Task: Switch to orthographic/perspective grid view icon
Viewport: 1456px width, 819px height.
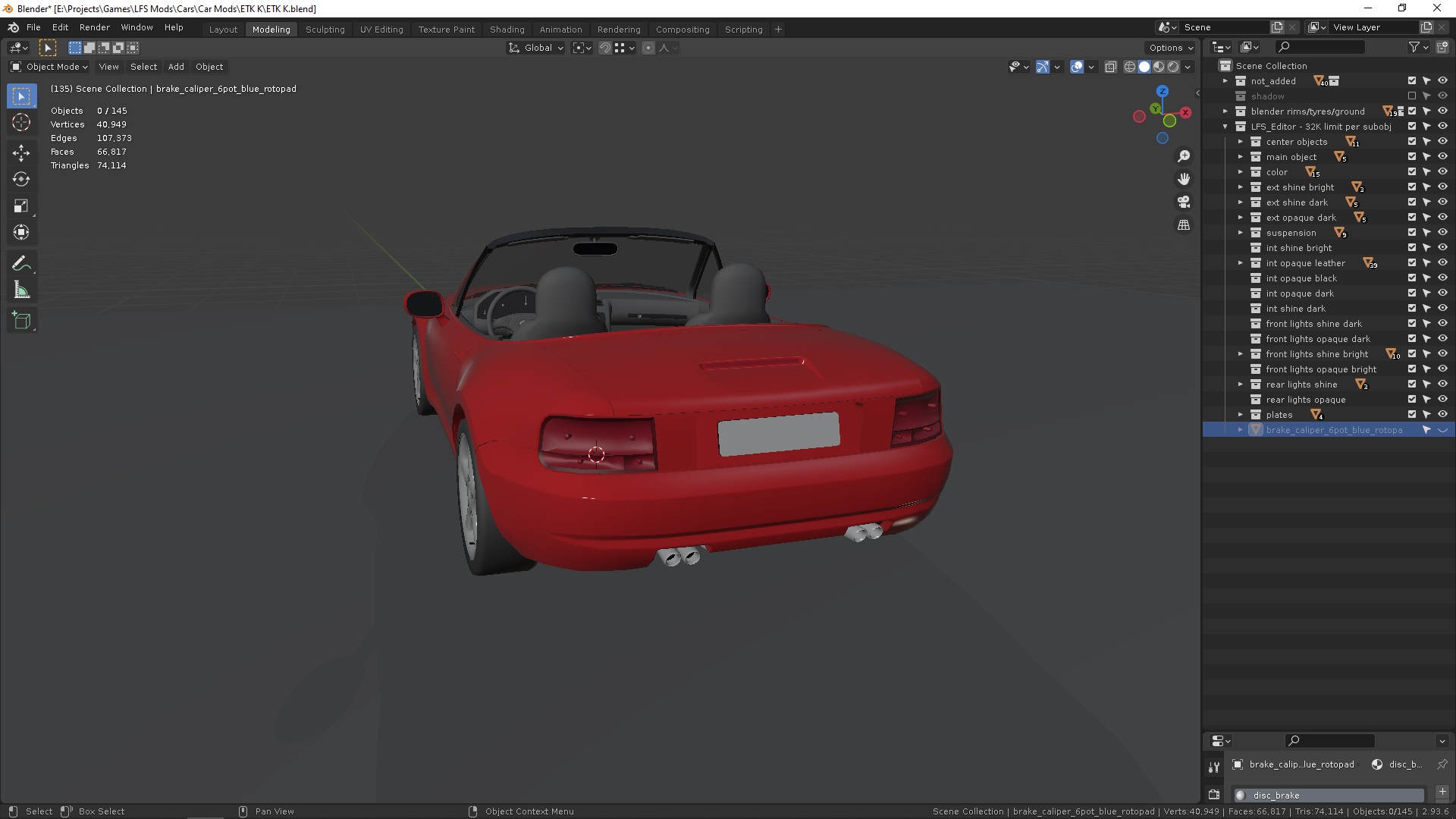Action: (x=1183, y=225)
